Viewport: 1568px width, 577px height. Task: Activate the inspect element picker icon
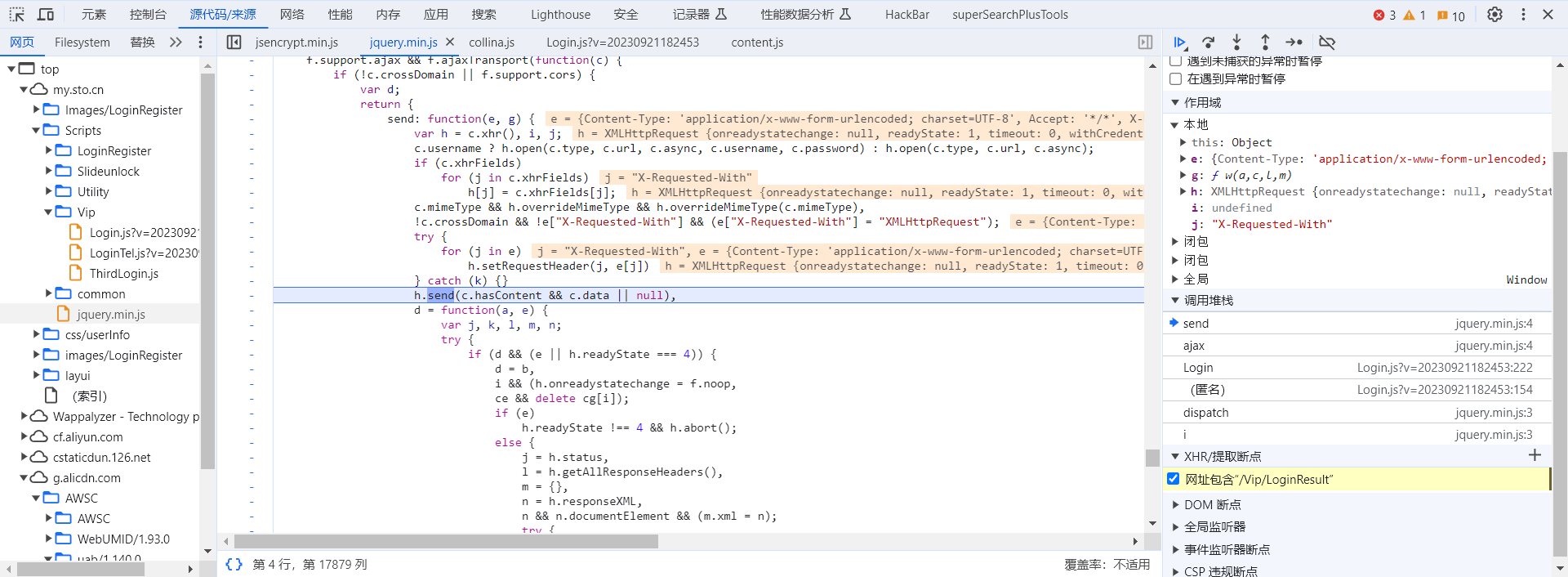pyautogui.click(x=17, y=14)
